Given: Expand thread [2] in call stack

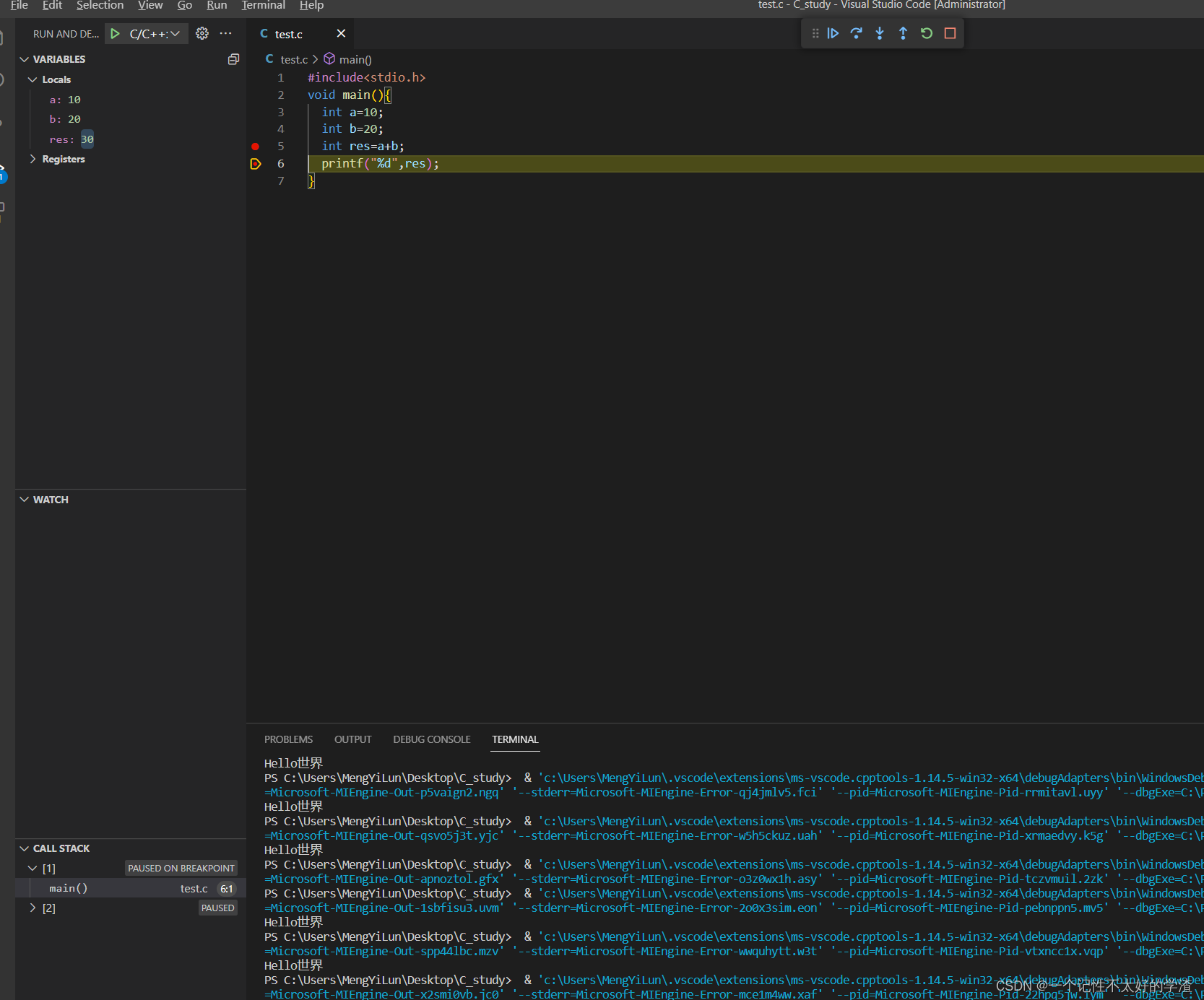Looking at the screenshot, I should (33, 908).
